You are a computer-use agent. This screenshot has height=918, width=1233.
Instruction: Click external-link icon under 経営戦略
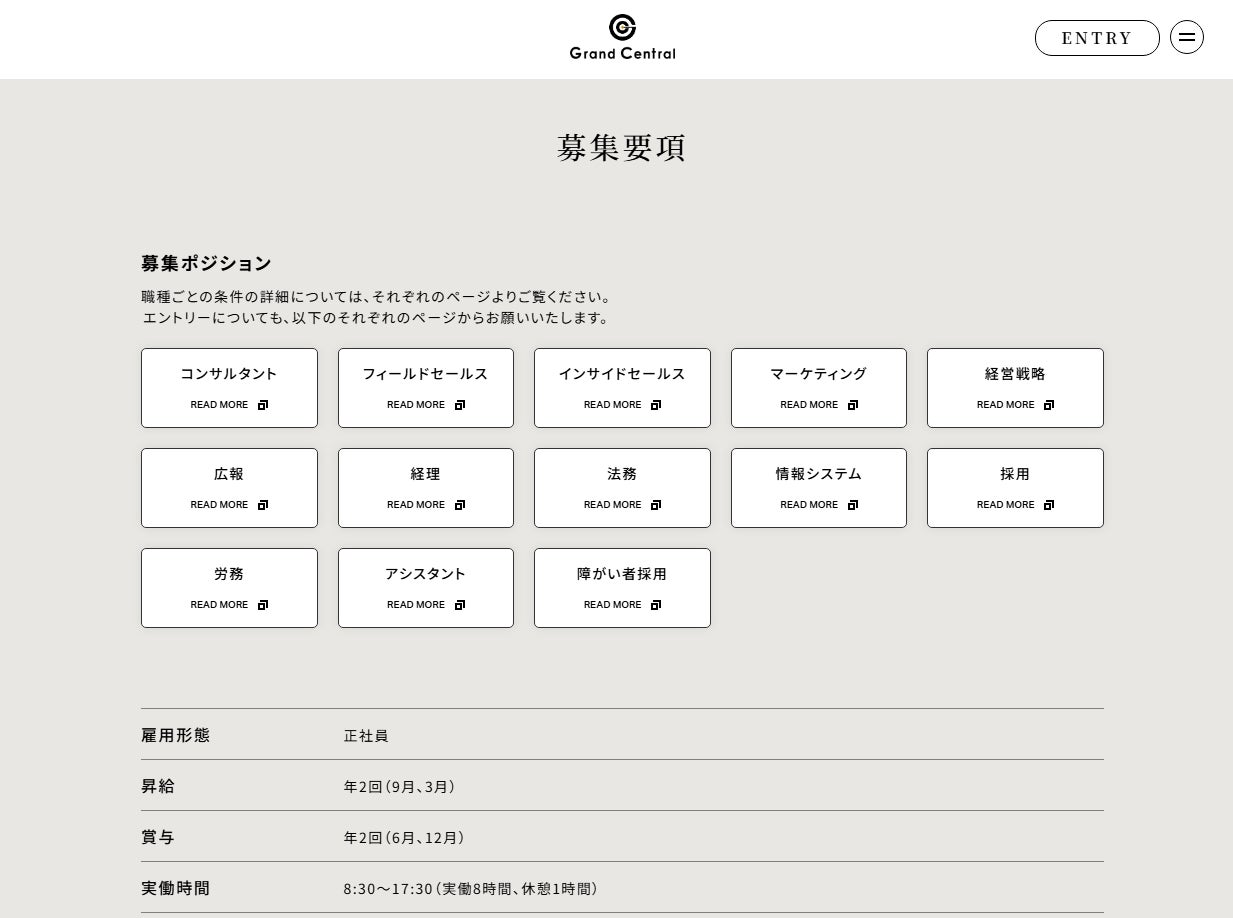1049,405
